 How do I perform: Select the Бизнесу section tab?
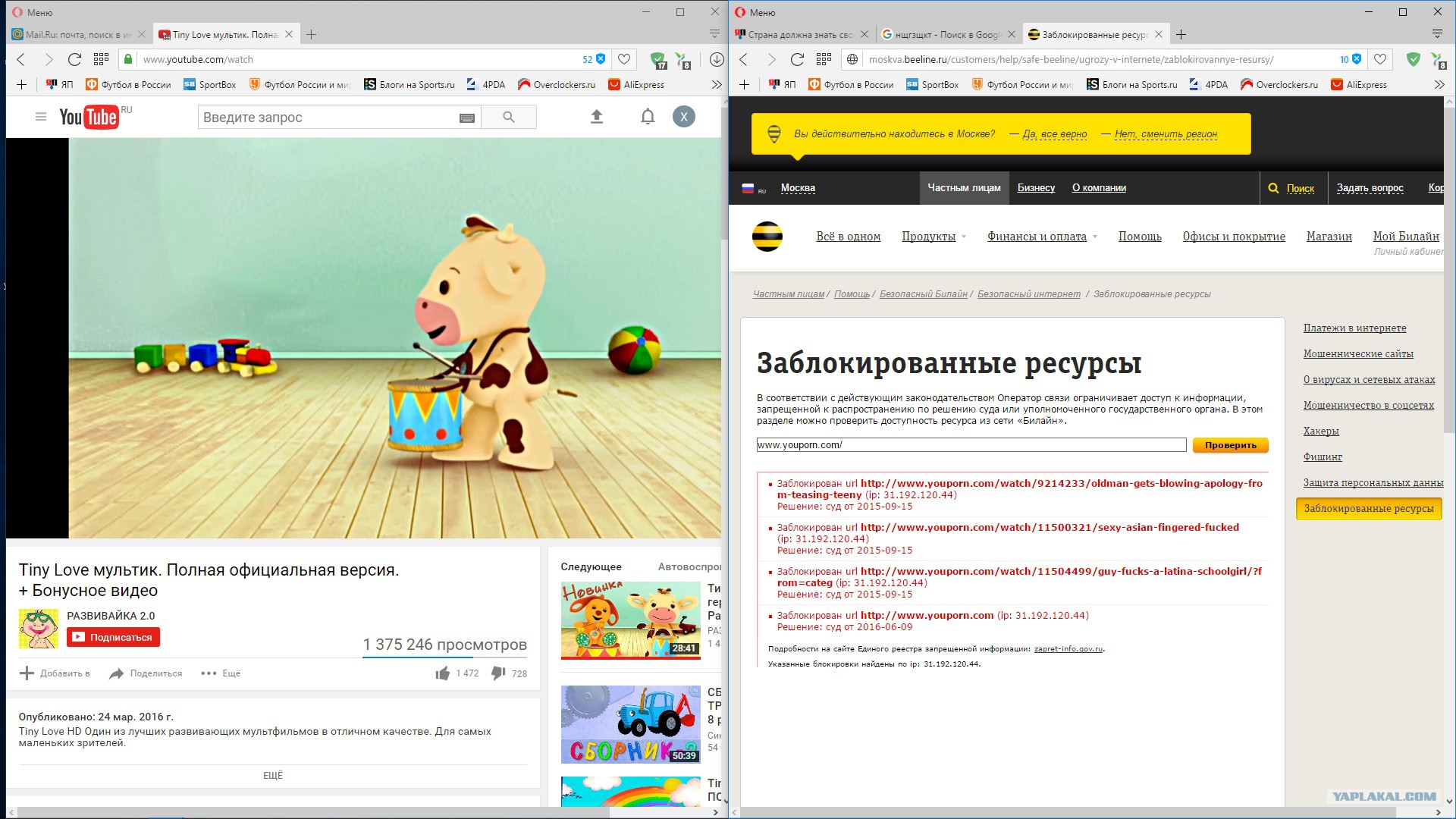pos(1036,188)
